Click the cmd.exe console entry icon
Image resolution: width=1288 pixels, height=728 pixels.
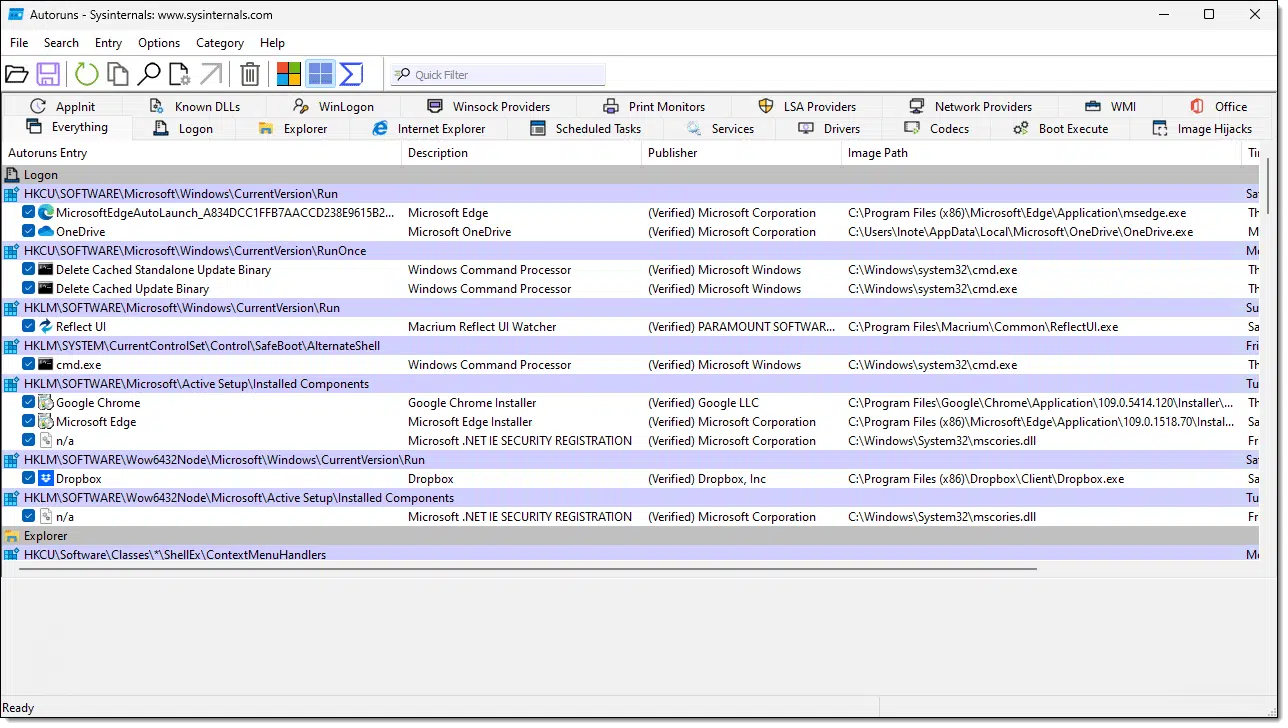click(x=46, y=364)
